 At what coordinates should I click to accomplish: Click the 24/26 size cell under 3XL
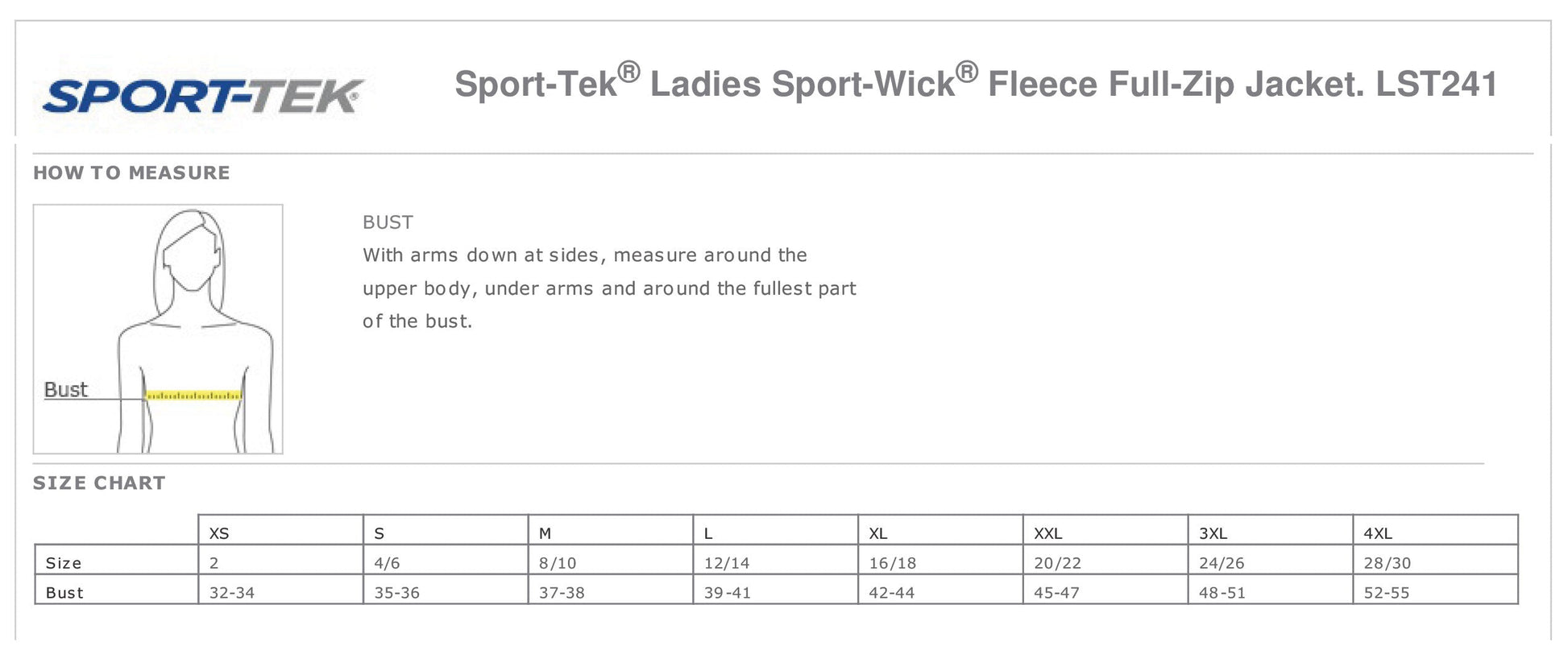[1222, 563]
